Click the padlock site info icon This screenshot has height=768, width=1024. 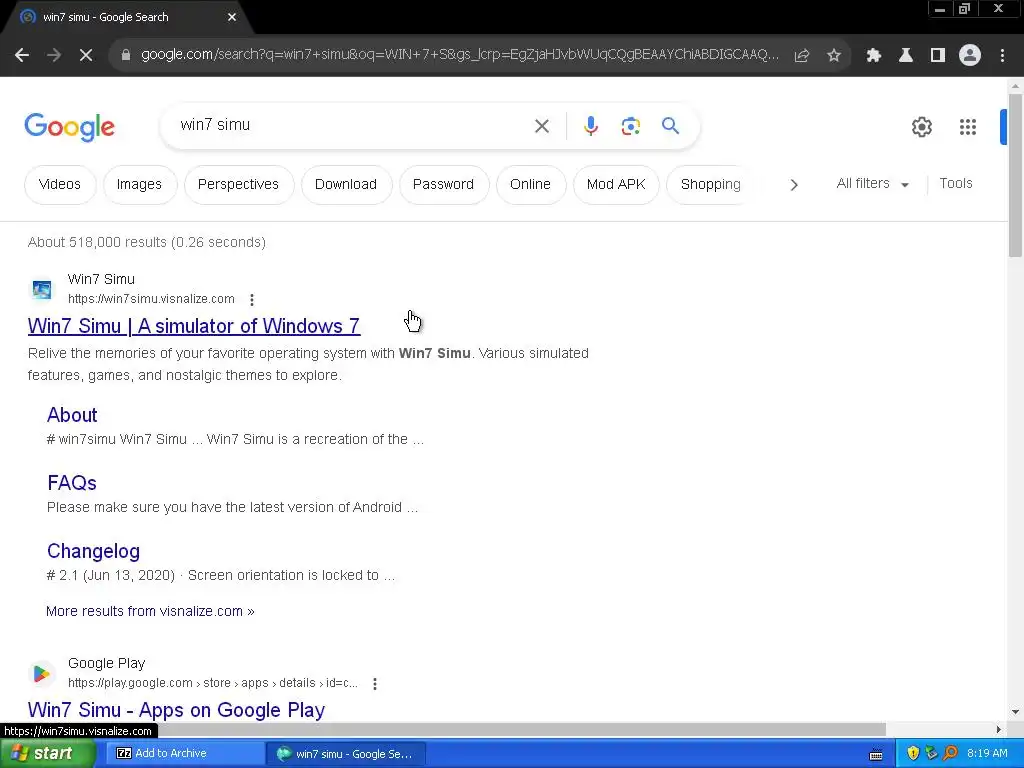[125, 56]
